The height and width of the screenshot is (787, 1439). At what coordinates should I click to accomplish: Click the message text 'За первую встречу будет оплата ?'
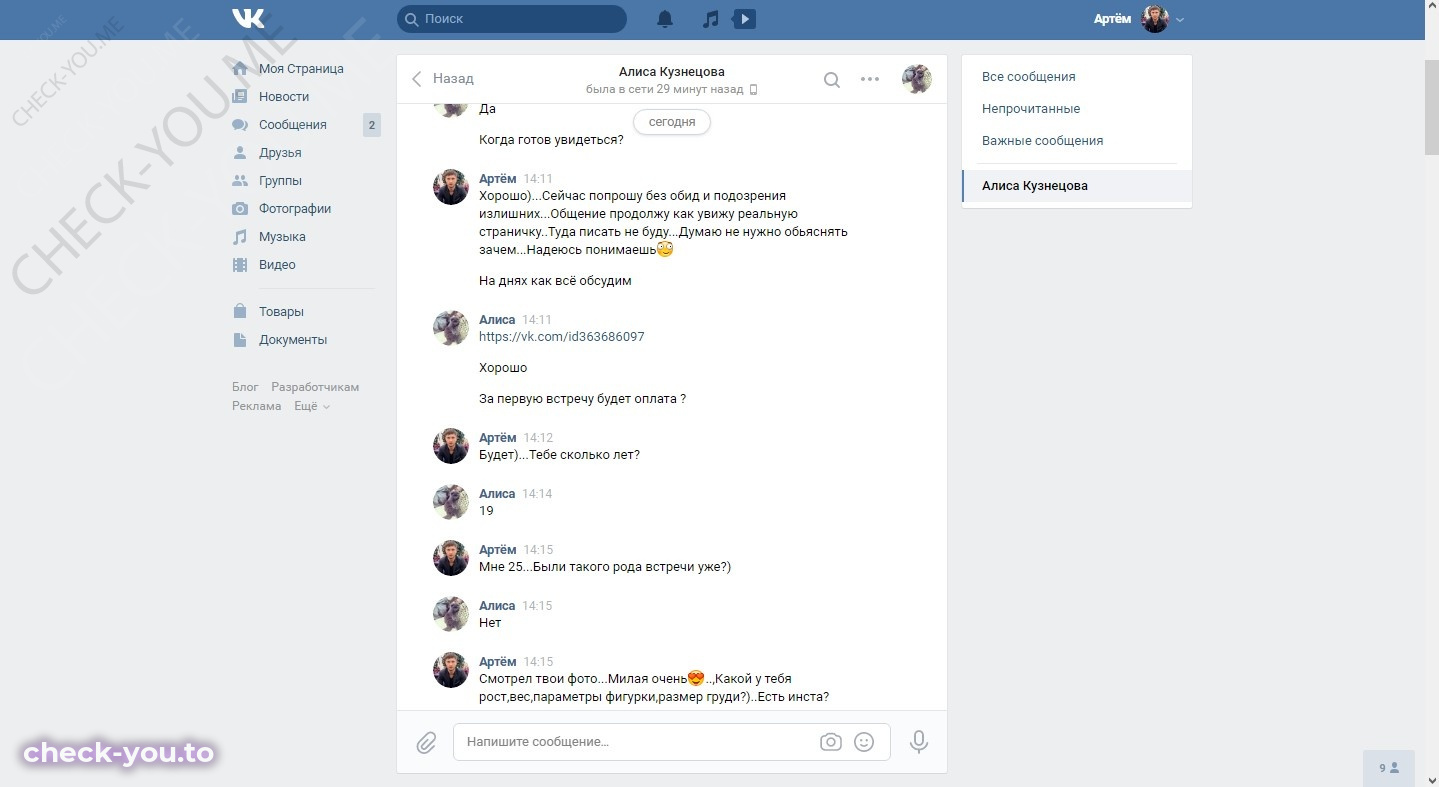click(582, 399)
